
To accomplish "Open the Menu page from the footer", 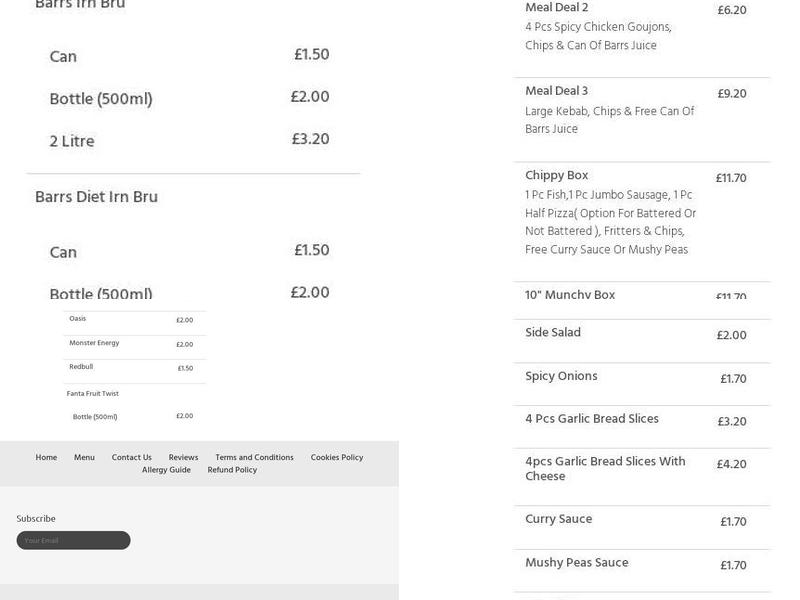I will [x=84, y=457].
